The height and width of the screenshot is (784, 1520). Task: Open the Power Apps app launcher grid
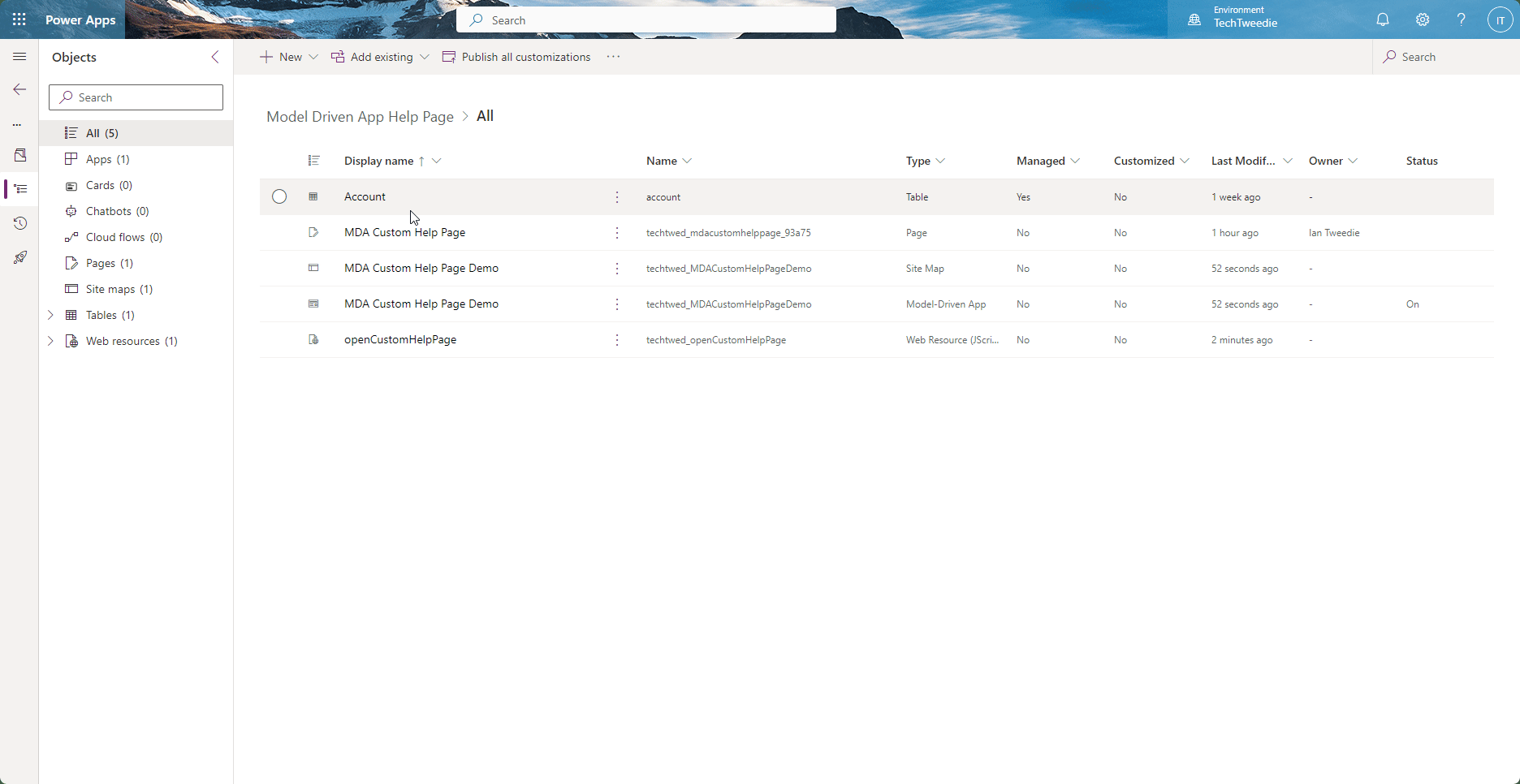19,19
